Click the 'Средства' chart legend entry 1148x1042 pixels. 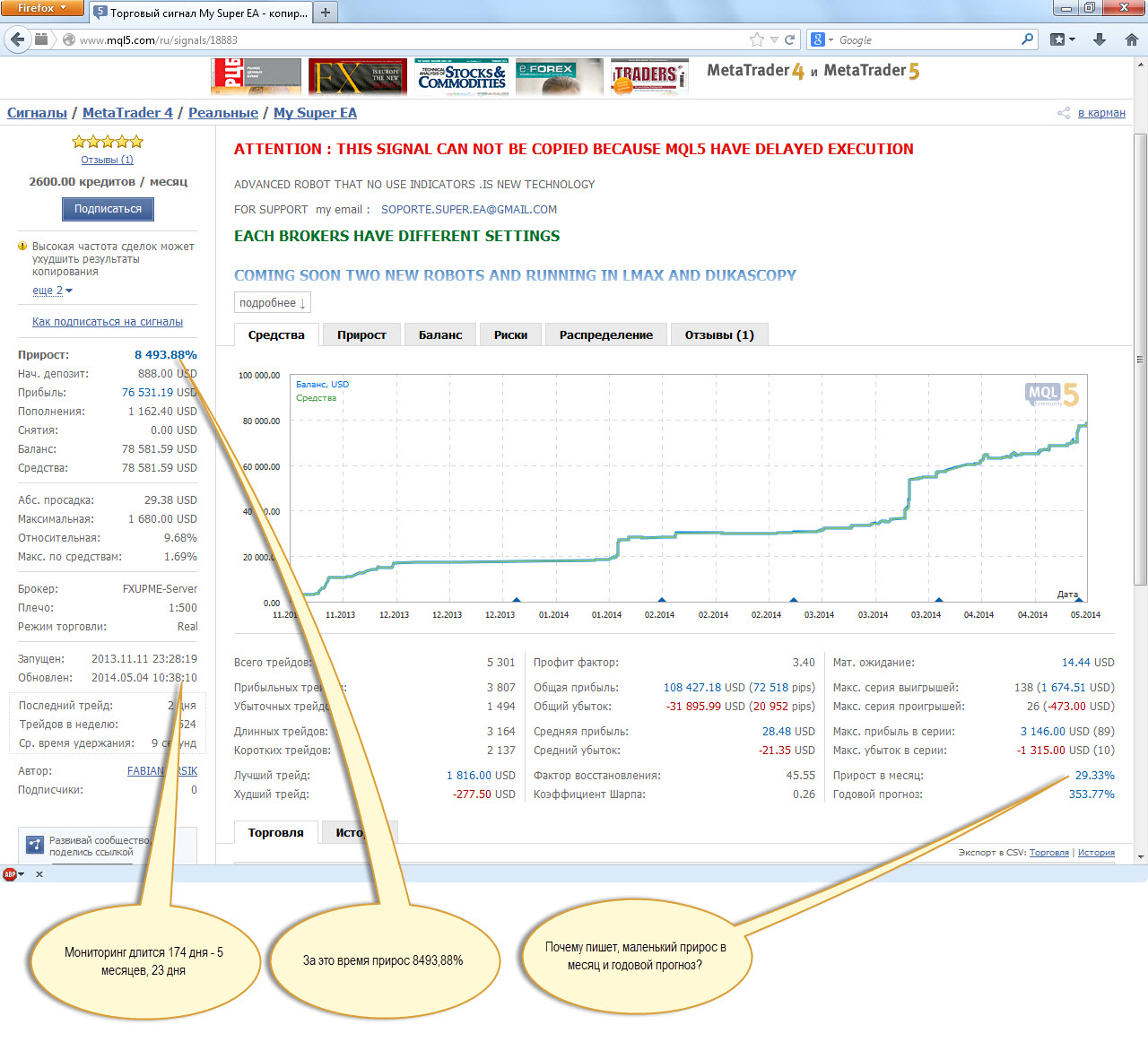pos(317,398)
